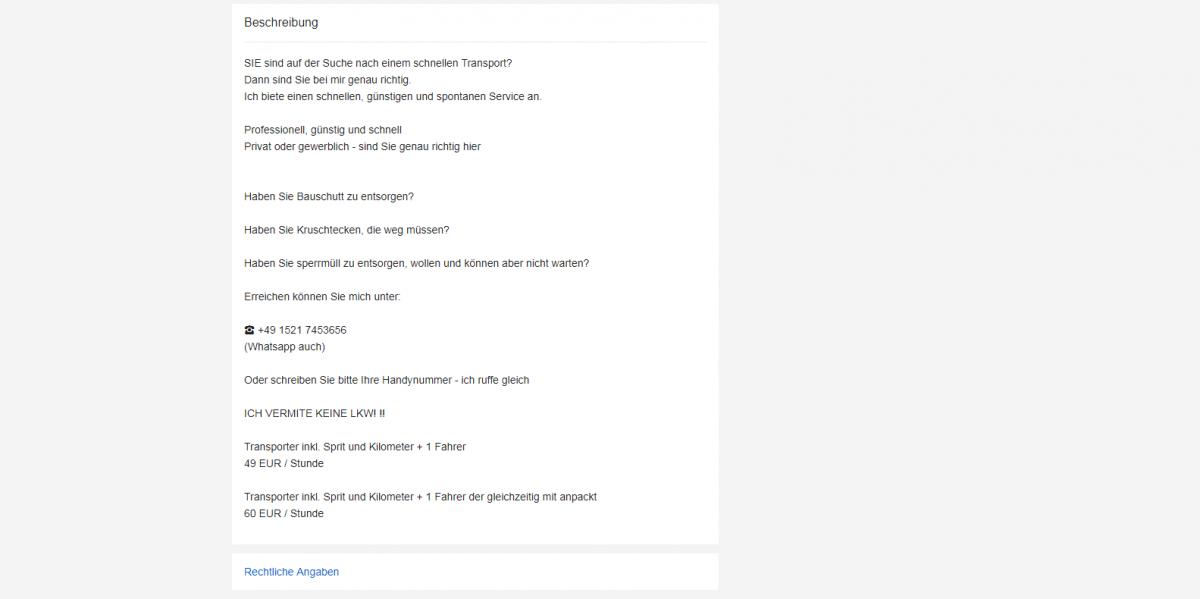Open the Rechtliche Angaben link

(291, 572)
